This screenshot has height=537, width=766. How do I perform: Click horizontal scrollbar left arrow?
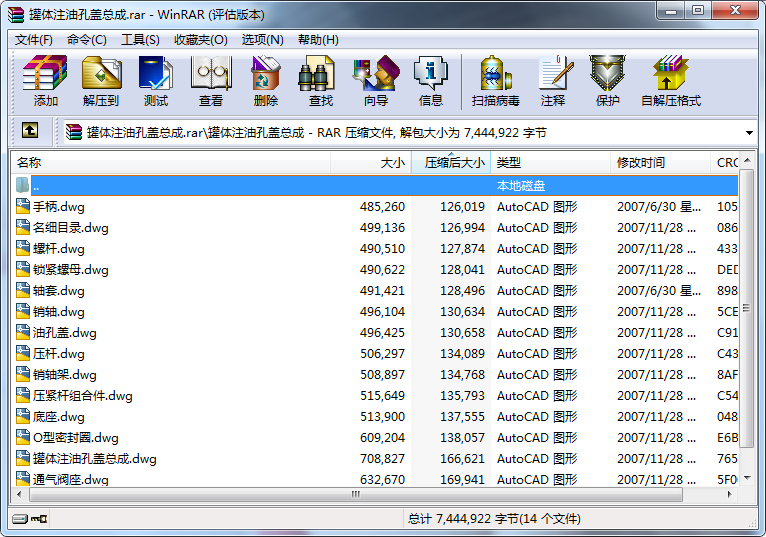coord(19,494)
